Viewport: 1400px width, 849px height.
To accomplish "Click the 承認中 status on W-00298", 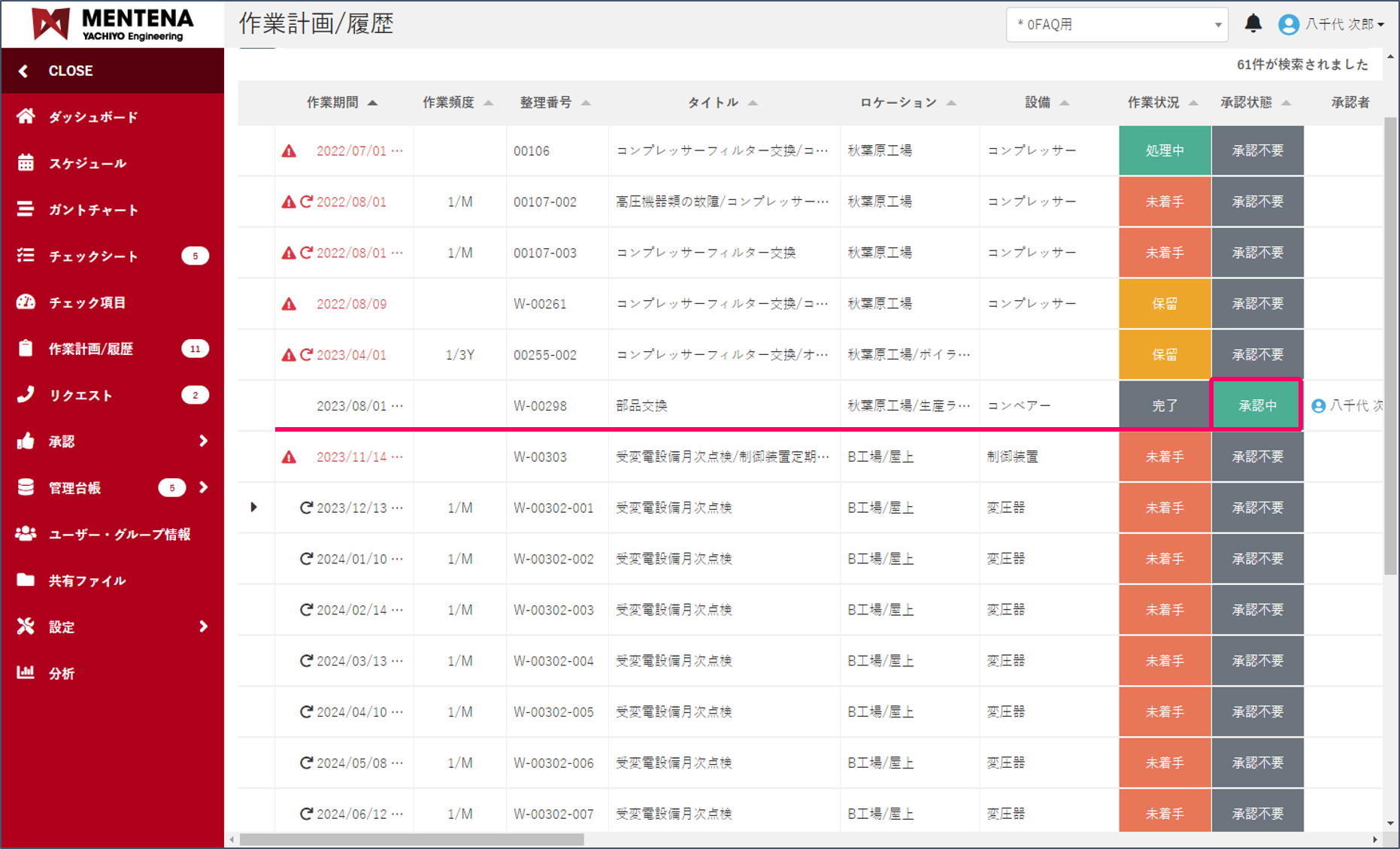I will coord(1256,405).
